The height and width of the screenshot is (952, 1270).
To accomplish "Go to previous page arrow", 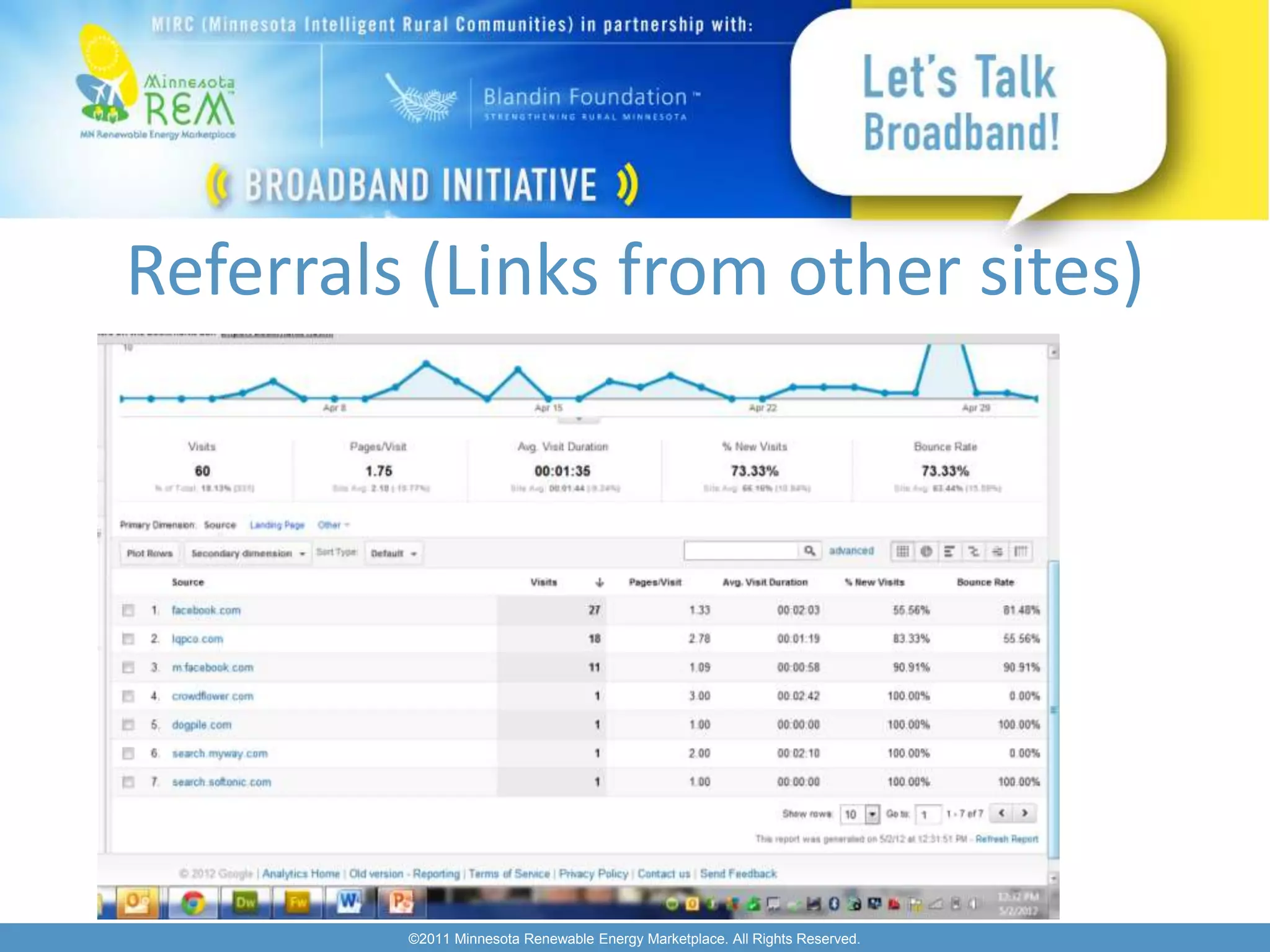I will pos(1001,813).
